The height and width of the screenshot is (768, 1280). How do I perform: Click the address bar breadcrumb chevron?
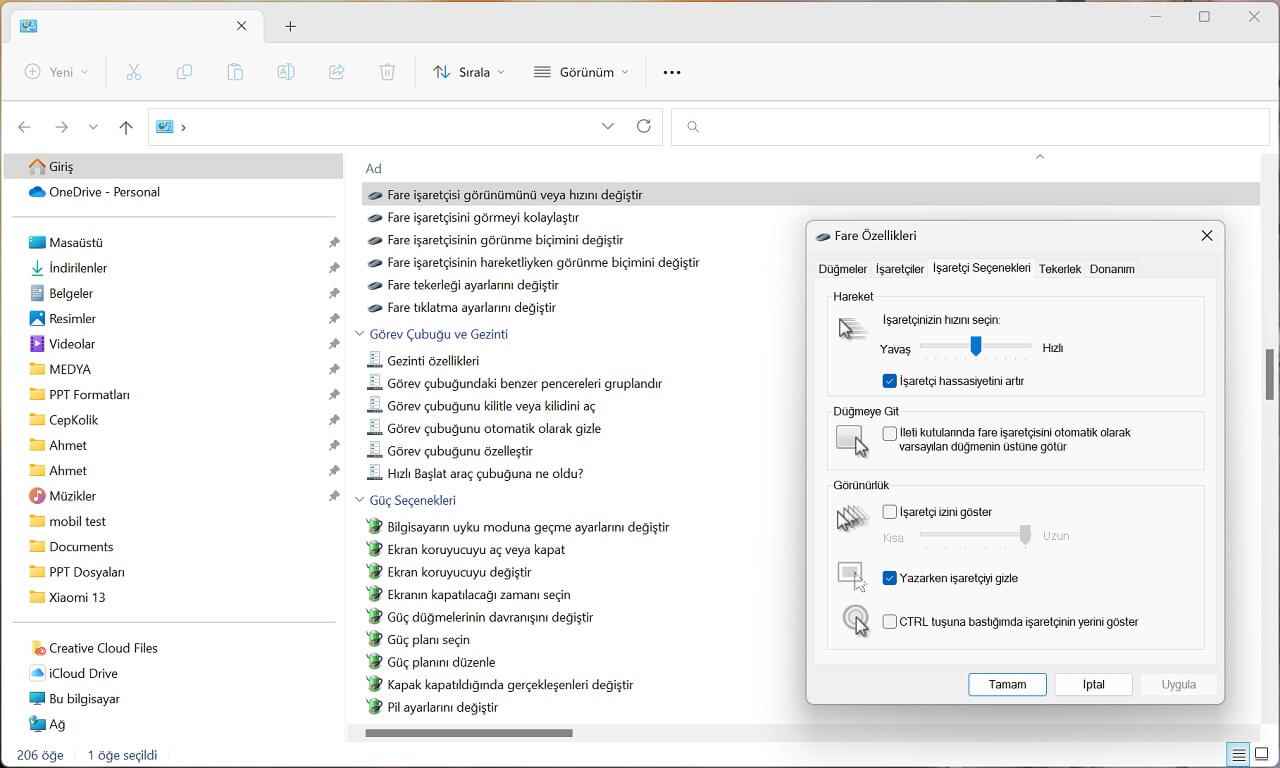point(183,127)
